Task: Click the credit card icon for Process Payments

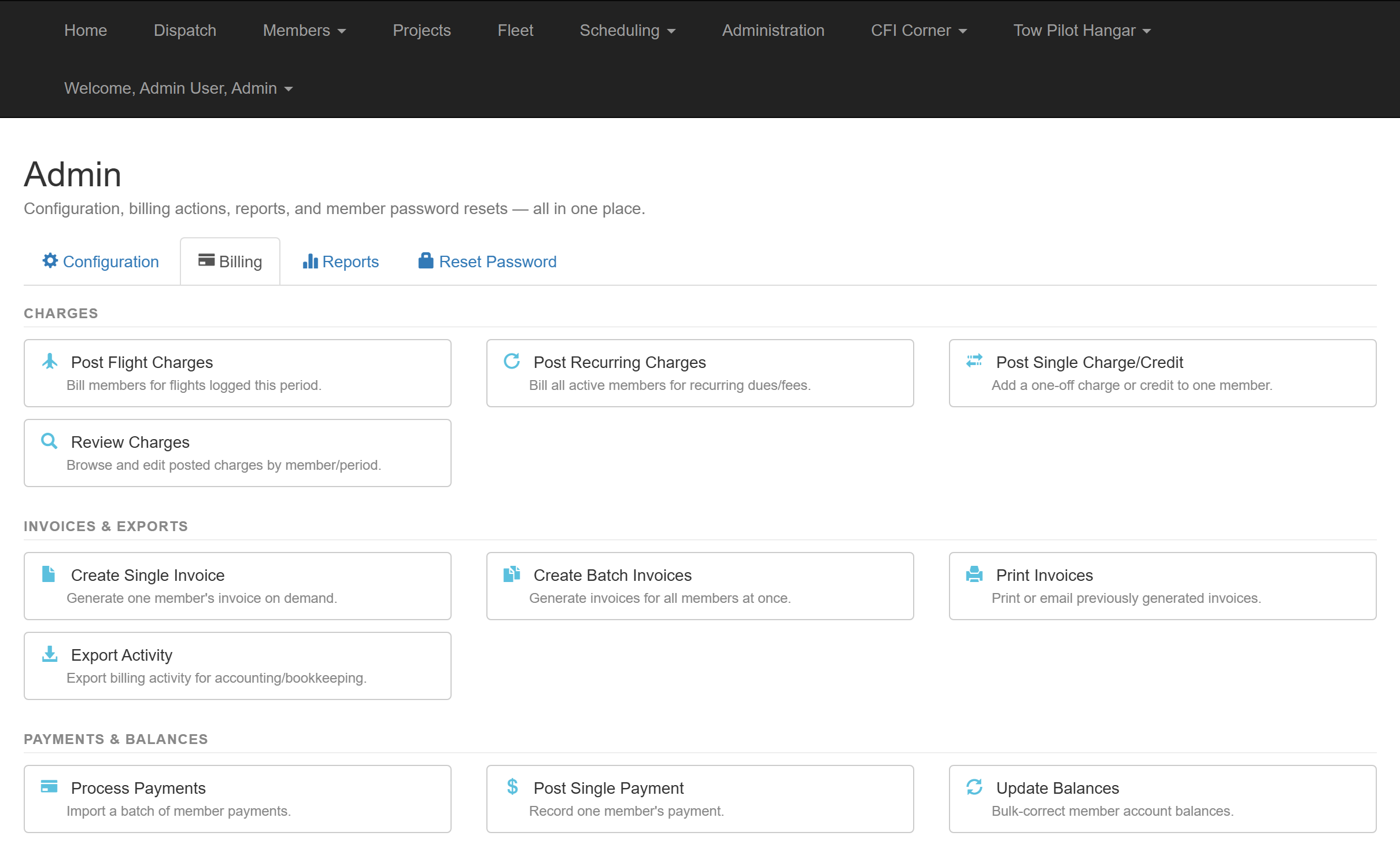Action: [x=49, y=786]
